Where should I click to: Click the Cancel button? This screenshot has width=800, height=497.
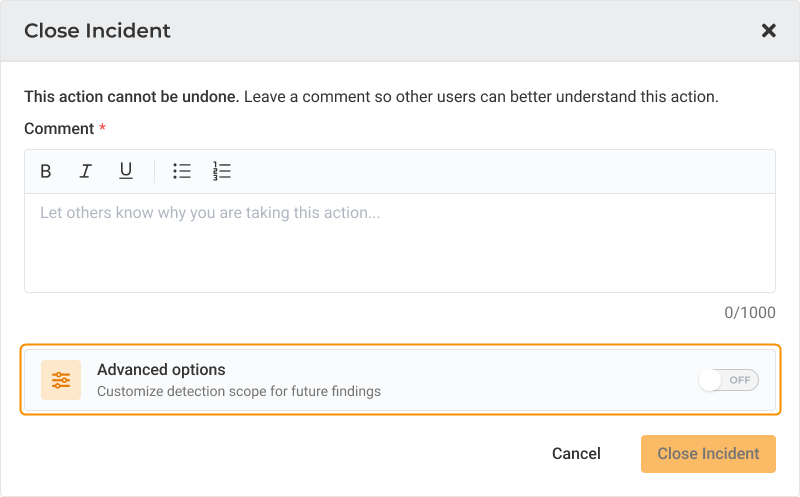576,454
